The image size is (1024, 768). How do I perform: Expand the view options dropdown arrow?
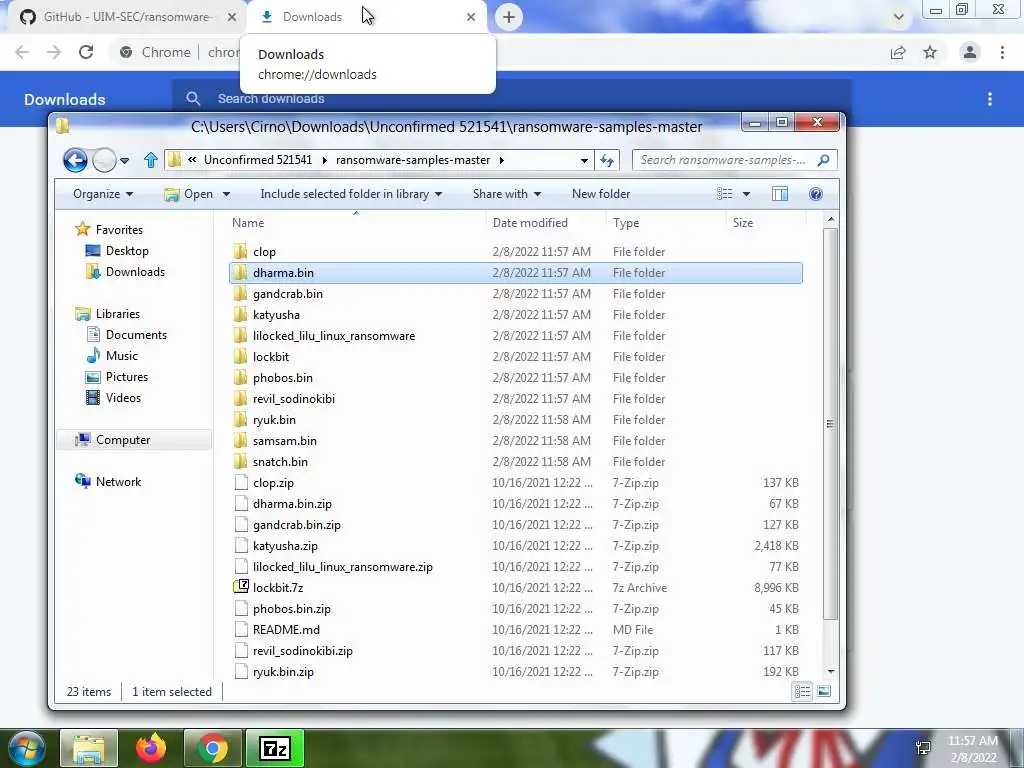pyautogui.click(x=746, y=194)
